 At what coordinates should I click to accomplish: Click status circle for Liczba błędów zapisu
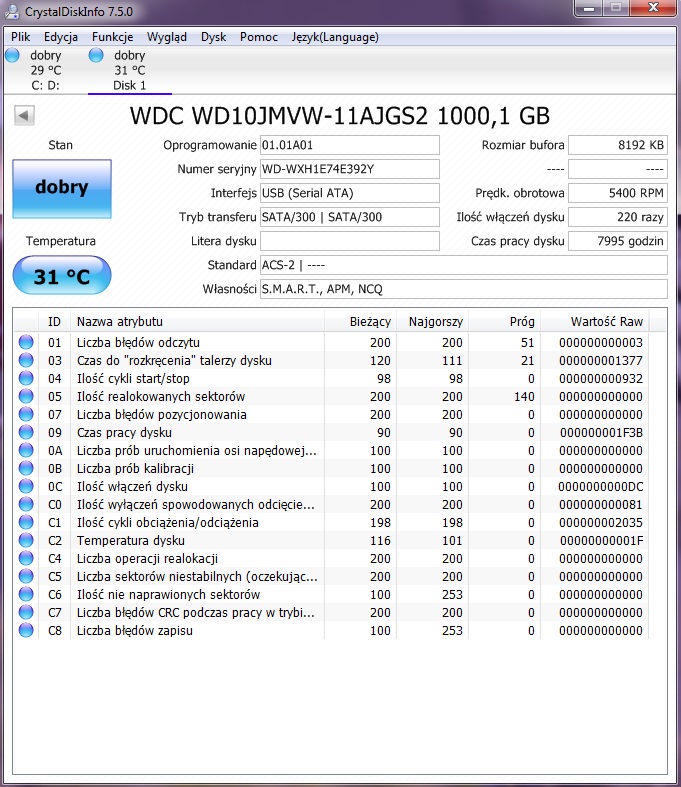click(x=26, y=630)
